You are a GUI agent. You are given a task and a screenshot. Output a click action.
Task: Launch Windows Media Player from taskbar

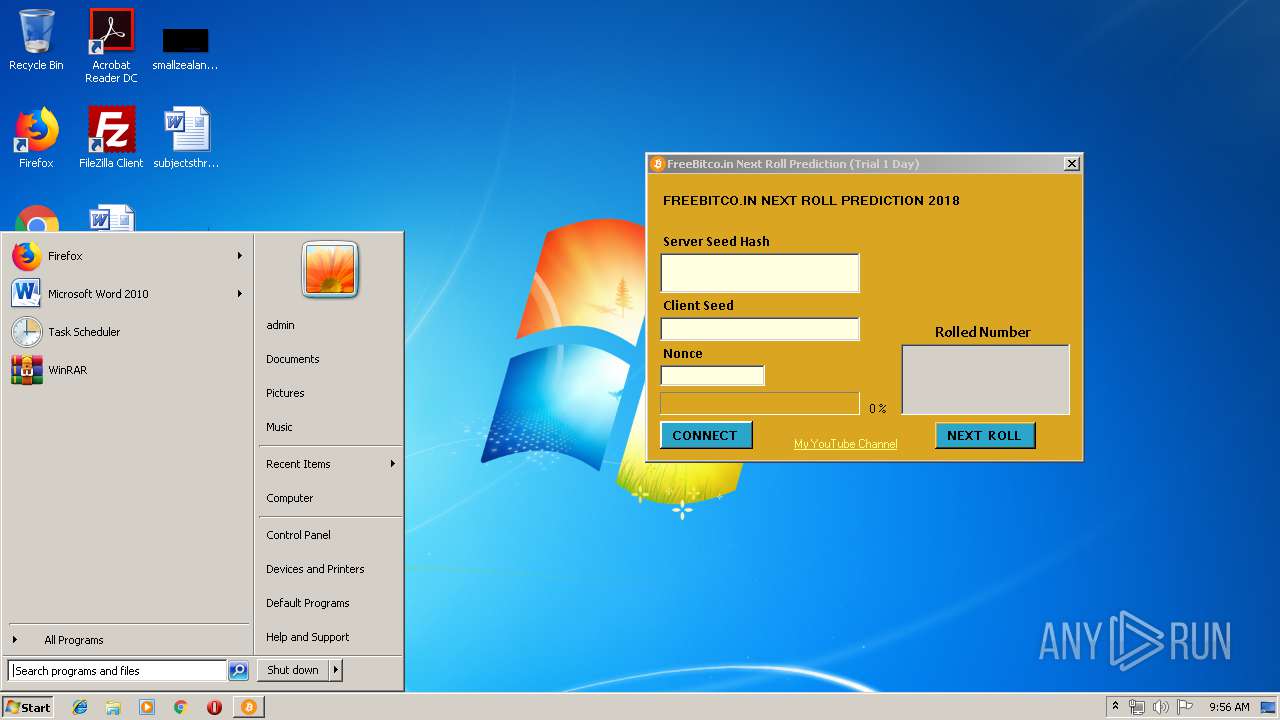[147, 707]
